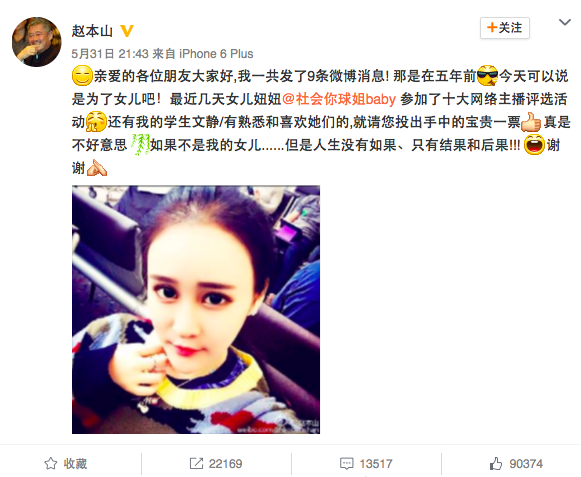Click the 赵本山 profile avatar
This screenshot has width=581, height=477.
(x=37, y=42)
